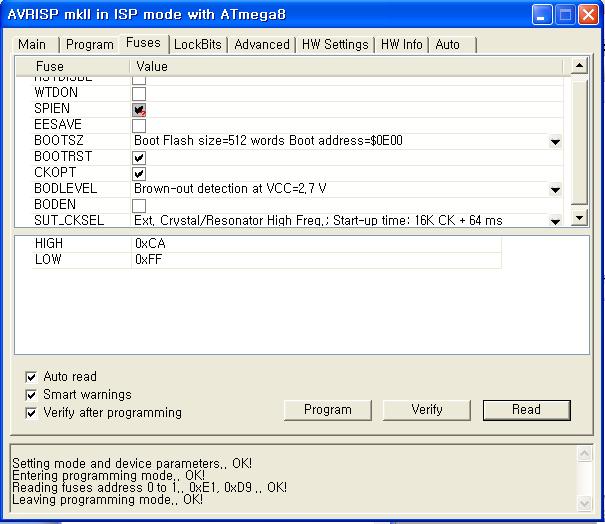Click 'Setting mode and device parameters' log line
The width and height of the screenshot is (605, 524).
(x=132, y=463)
